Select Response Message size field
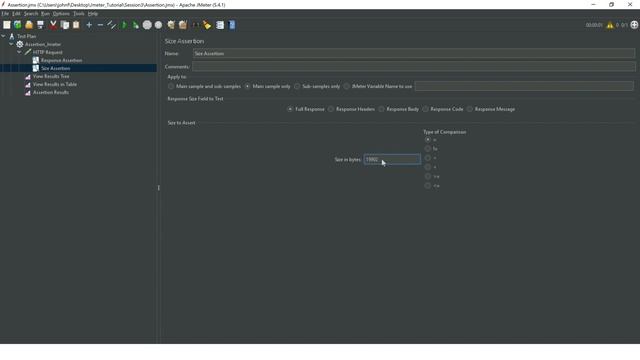Image resolution: width=640 pixels, height=360 pixels. click(470, 109)
